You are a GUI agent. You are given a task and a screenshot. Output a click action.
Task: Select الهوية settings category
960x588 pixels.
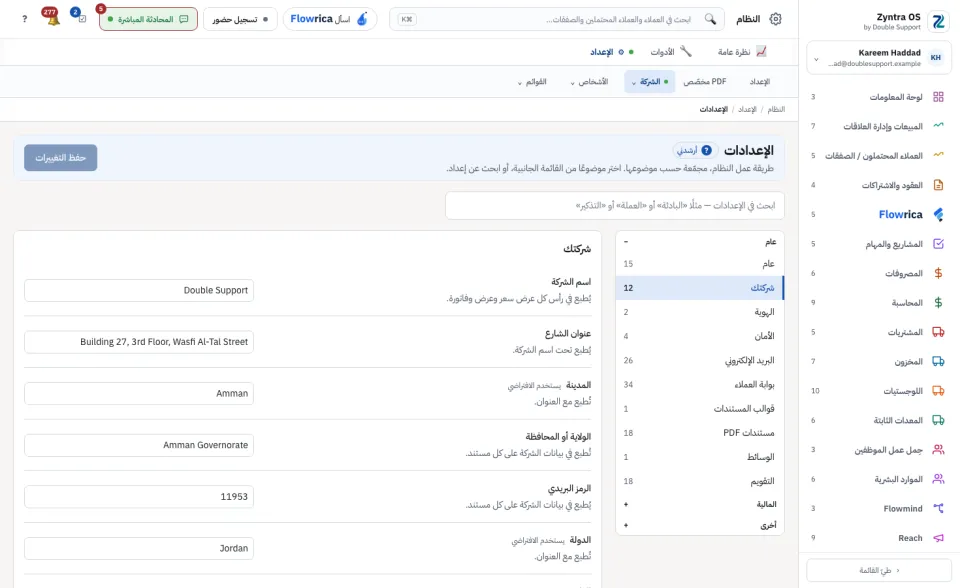pos(700,312)
